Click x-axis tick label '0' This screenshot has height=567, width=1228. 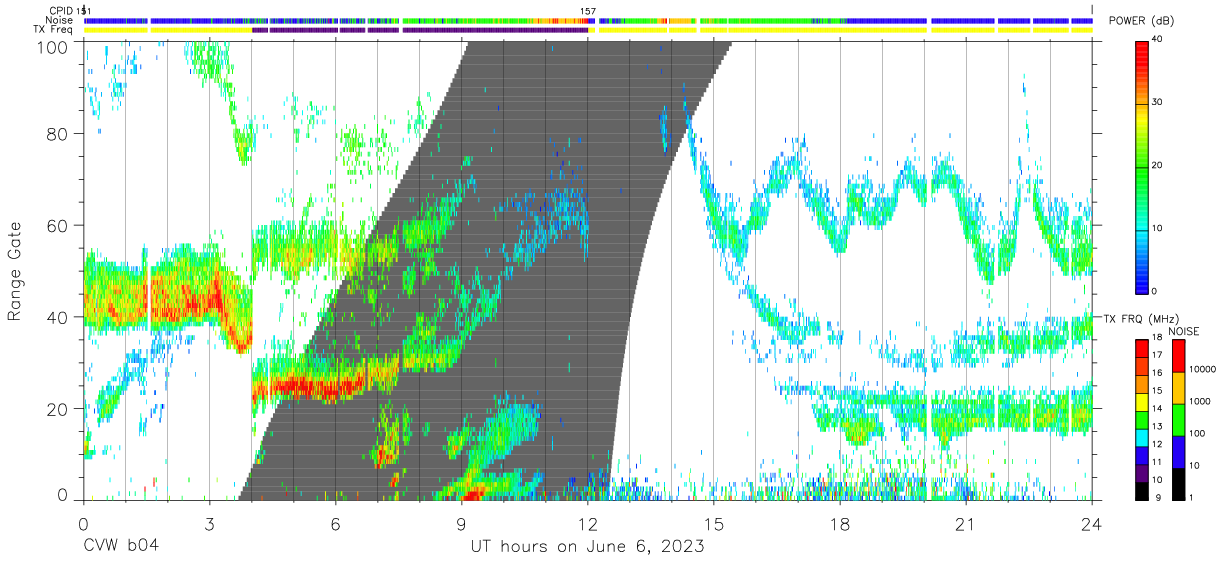click(x=83, y=523)
